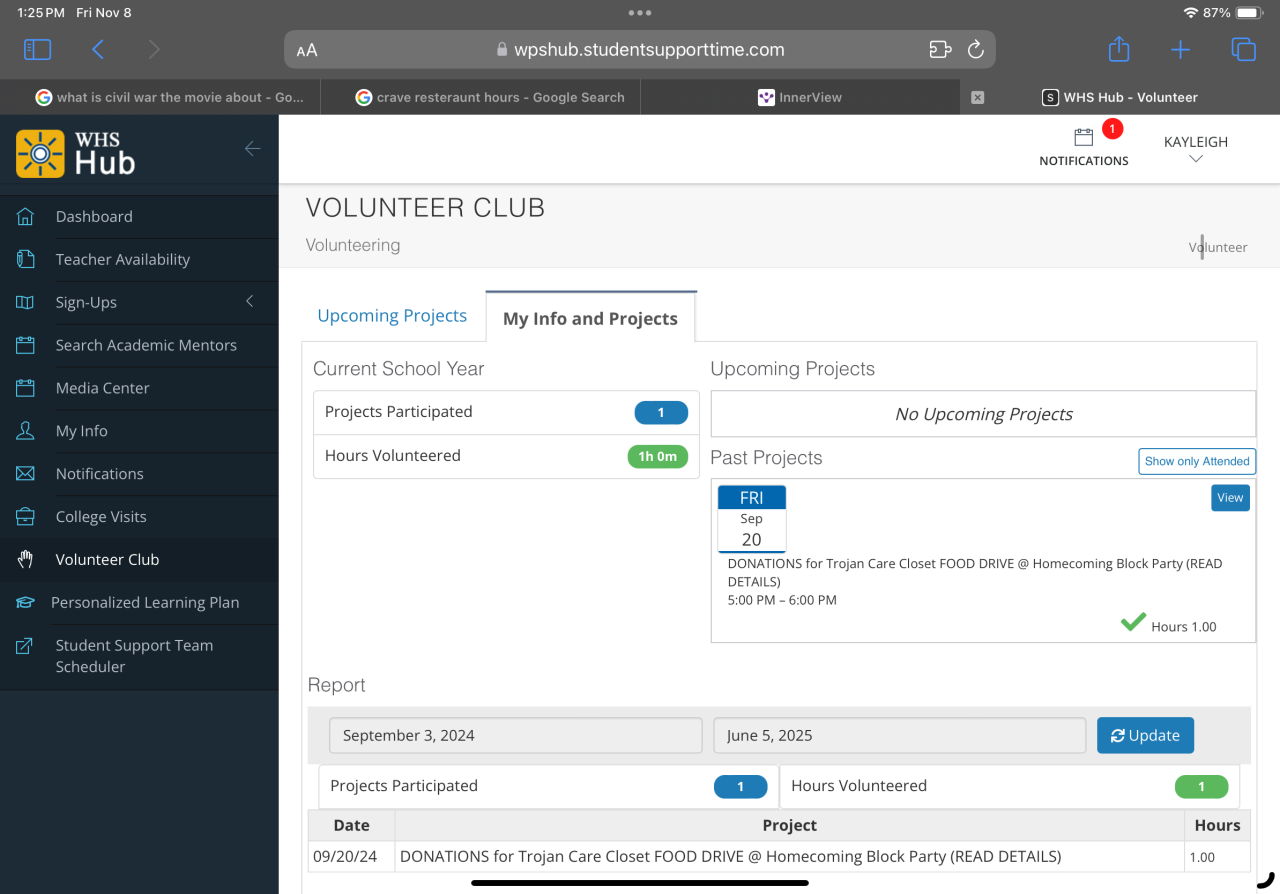Open the KAYLEIGH user dropdown
1280x894 pixels.
(1195, 148)
